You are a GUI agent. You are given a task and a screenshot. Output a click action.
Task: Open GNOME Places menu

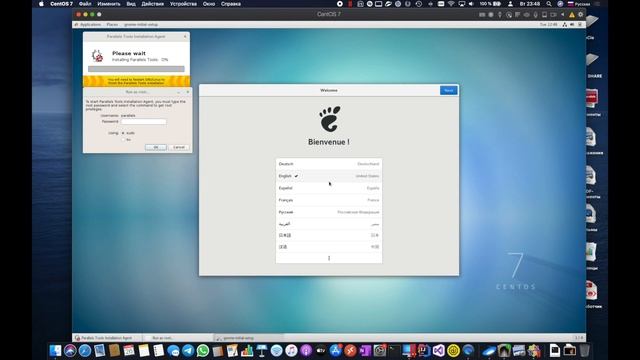click(x=112, y=25)
